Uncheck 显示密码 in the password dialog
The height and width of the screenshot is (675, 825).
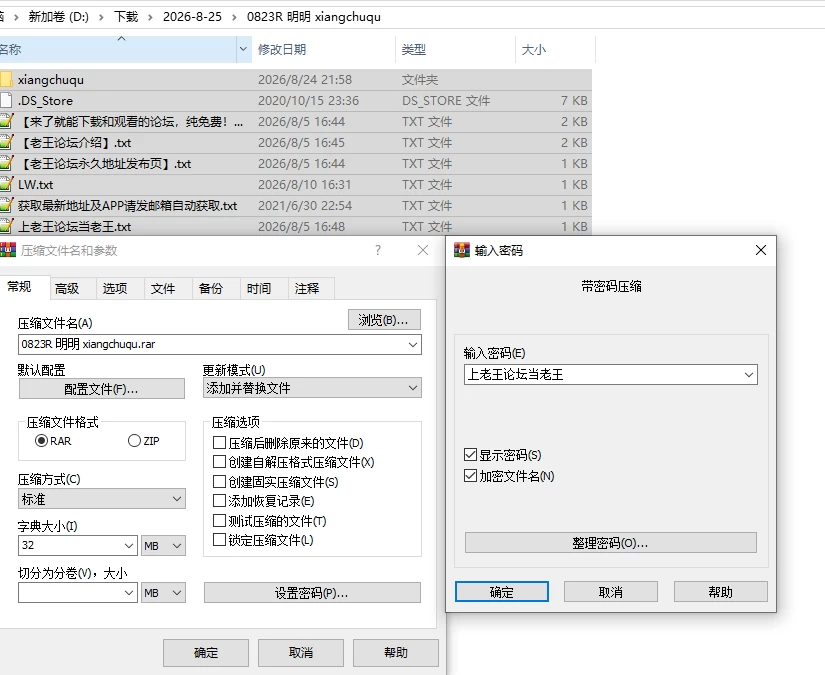point(470,455)
